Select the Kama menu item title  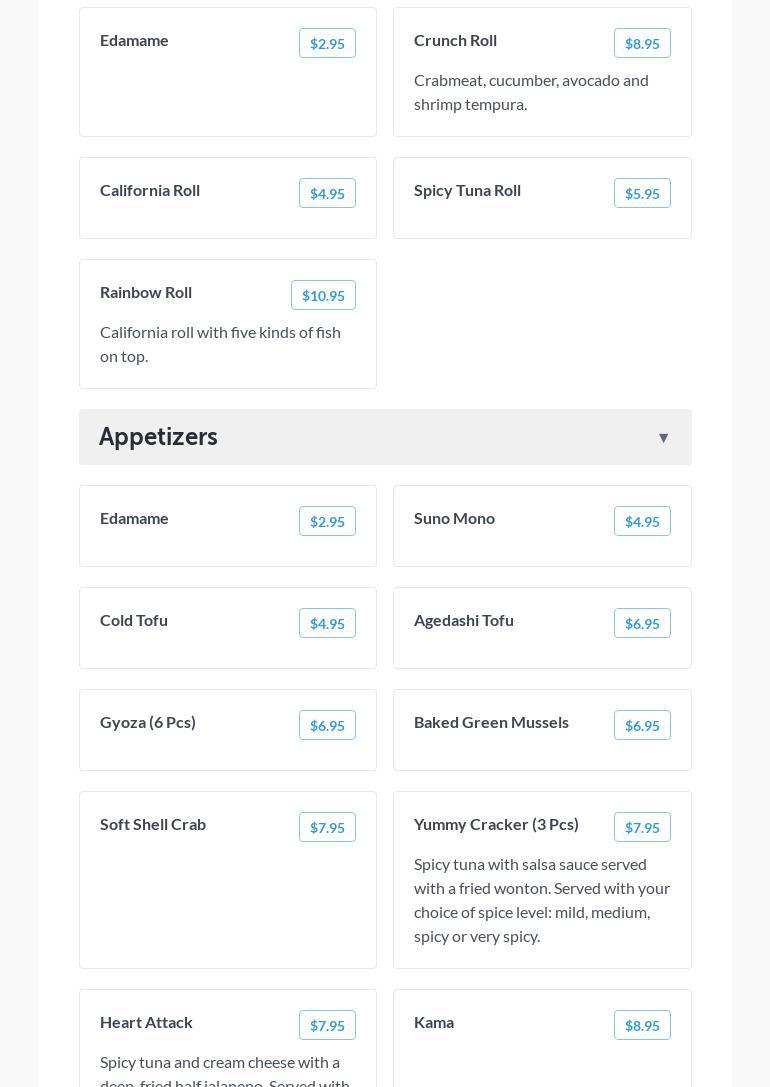click(x=434, y=1022)
